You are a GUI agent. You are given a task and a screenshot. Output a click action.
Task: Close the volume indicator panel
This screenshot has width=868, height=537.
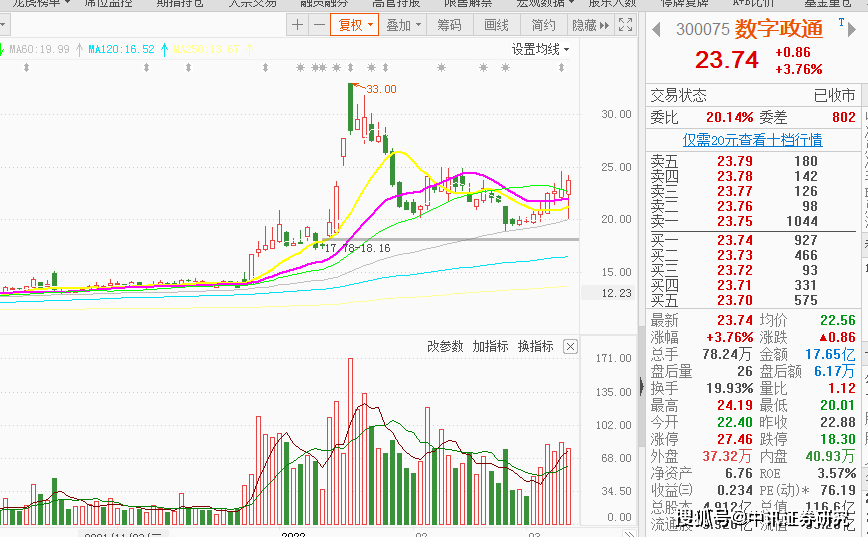(570, 347)
